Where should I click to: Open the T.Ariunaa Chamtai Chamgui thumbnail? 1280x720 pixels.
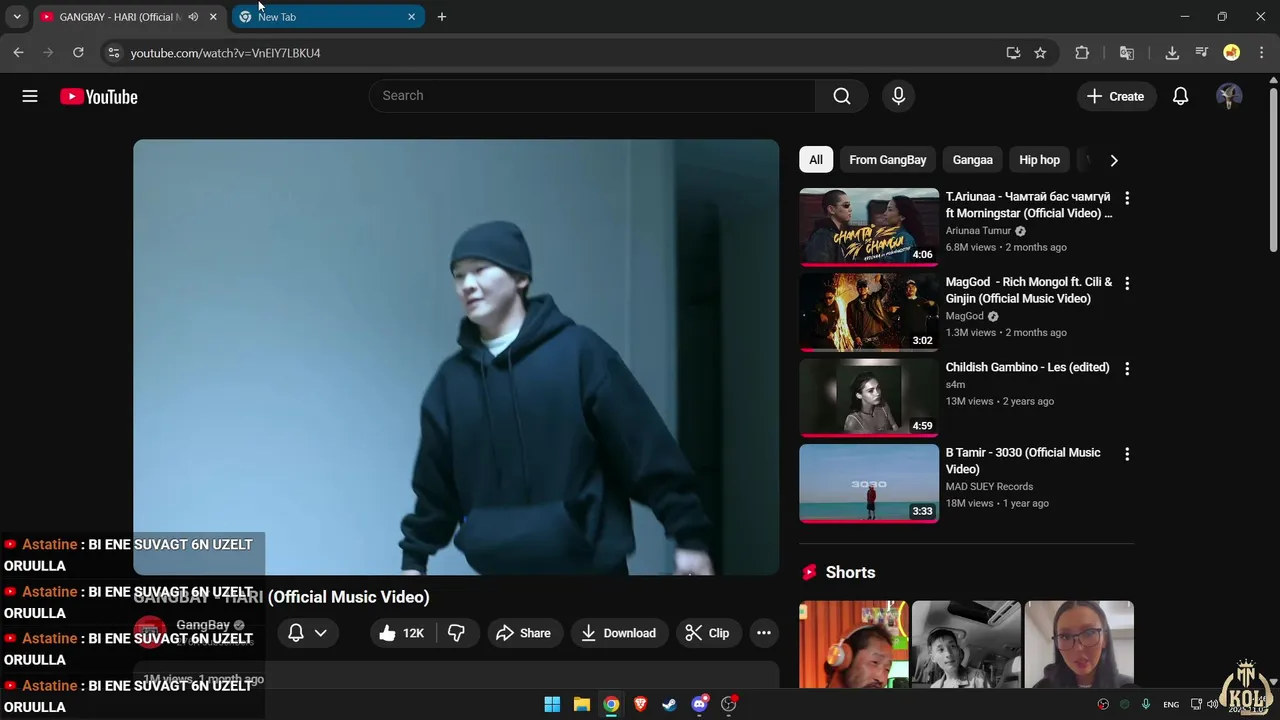click(869, 227)
